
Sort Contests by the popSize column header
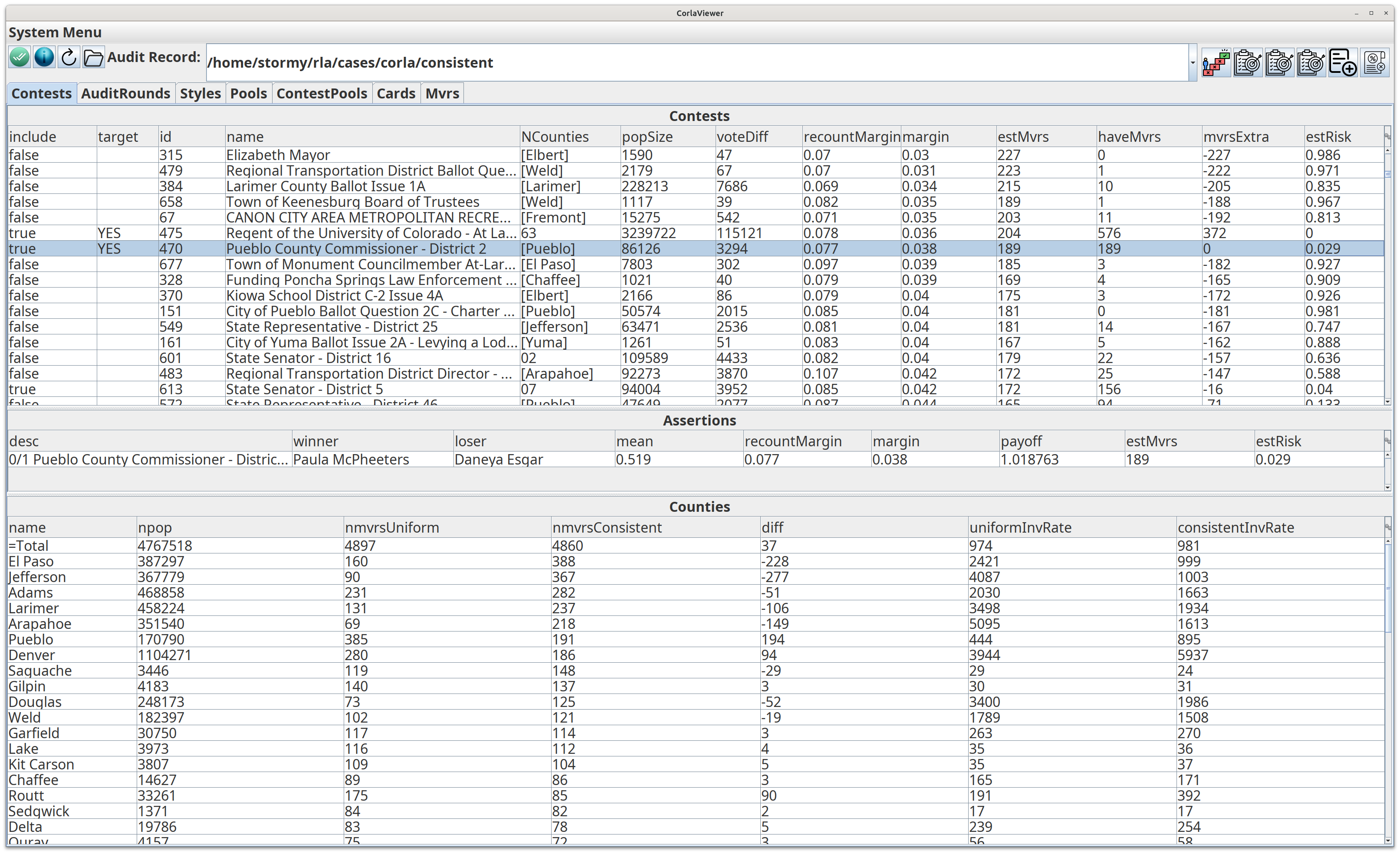667,137
